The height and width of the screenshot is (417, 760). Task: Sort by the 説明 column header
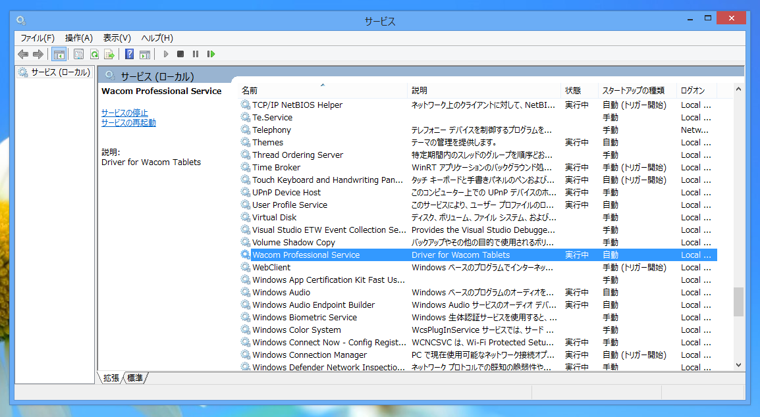484,91
